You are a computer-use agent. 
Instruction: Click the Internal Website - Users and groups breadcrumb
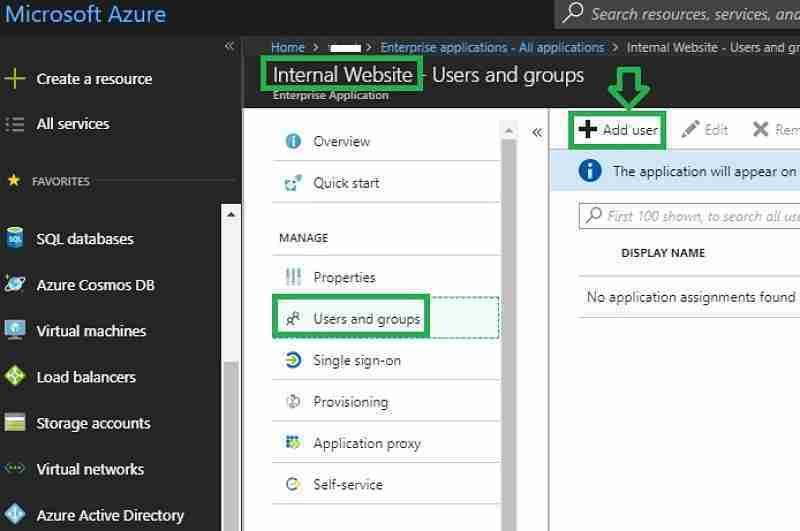(x=713, y=47)
